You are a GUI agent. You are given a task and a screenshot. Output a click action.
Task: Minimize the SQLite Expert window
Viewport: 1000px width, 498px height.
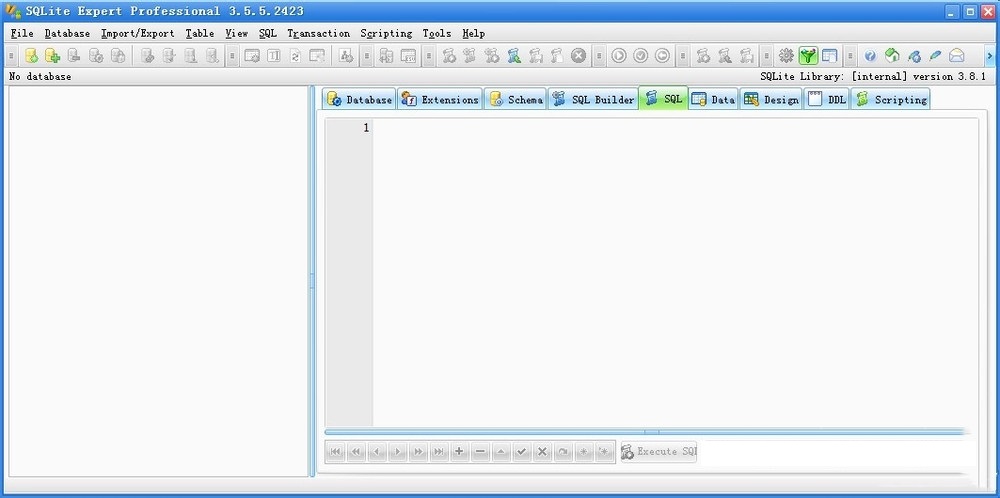[x=953, y=11]
